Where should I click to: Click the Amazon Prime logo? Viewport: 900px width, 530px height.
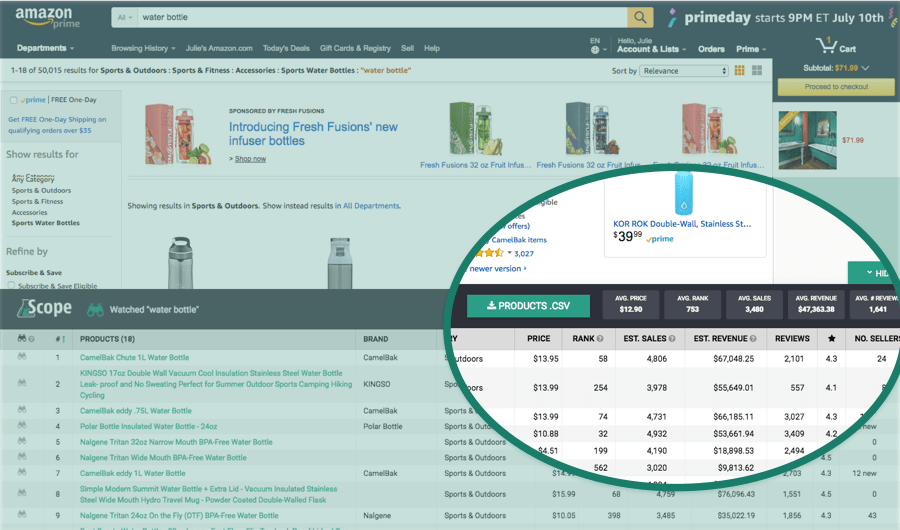click(x=48, y=17)
